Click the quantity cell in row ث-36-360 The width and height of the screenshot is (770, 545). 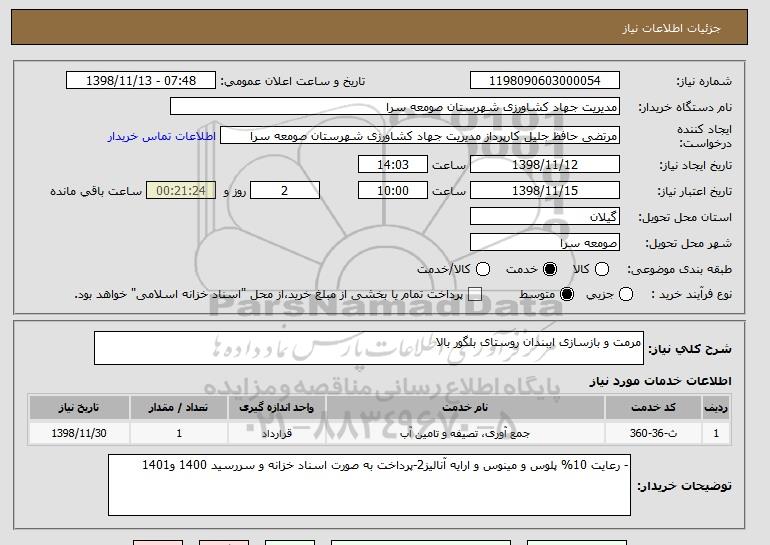(179, 433)
